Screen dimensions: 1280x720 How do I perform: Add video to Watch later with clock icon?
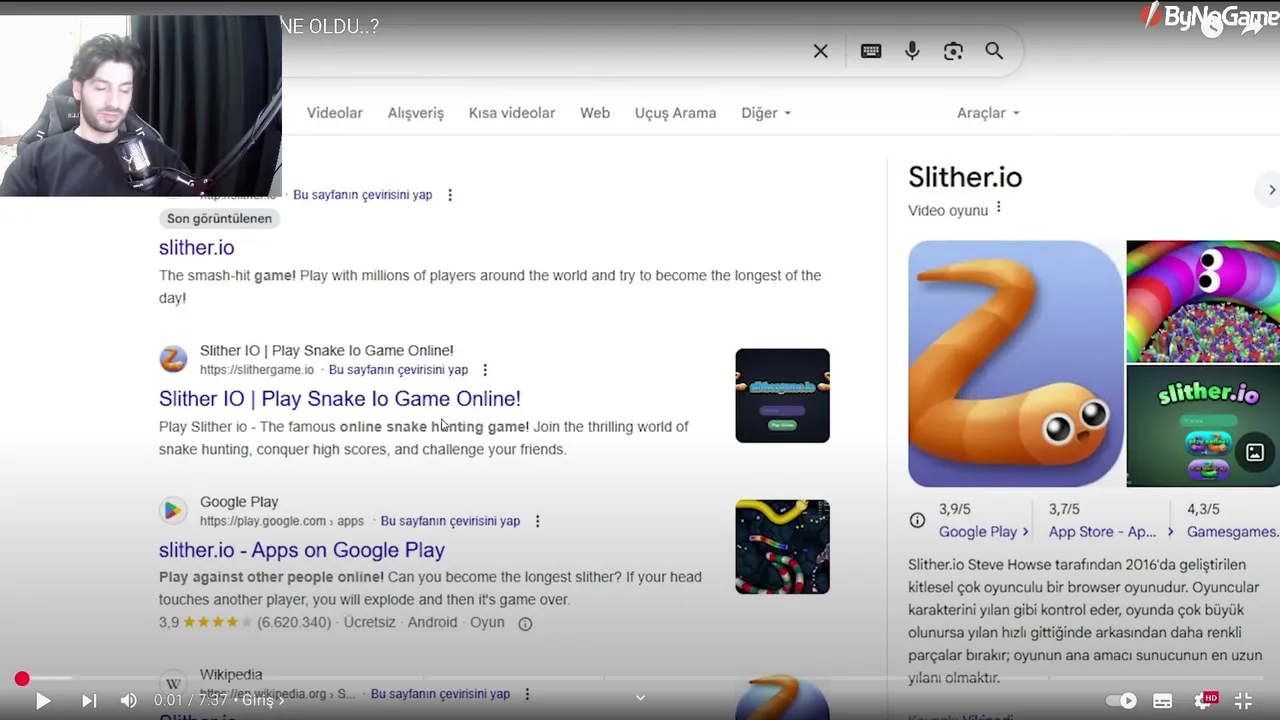point(1212,26)
